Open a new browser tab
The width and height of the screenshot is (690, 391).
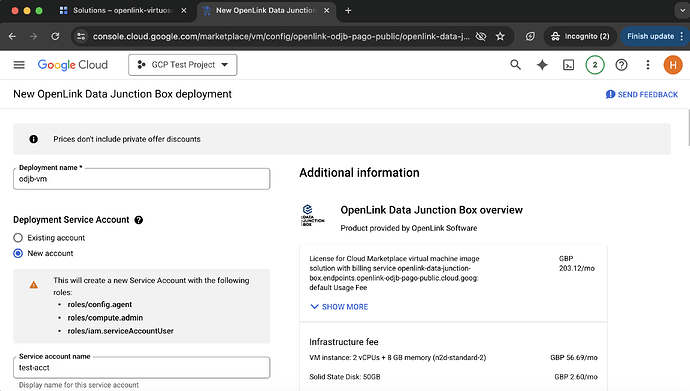coord(348,11)
